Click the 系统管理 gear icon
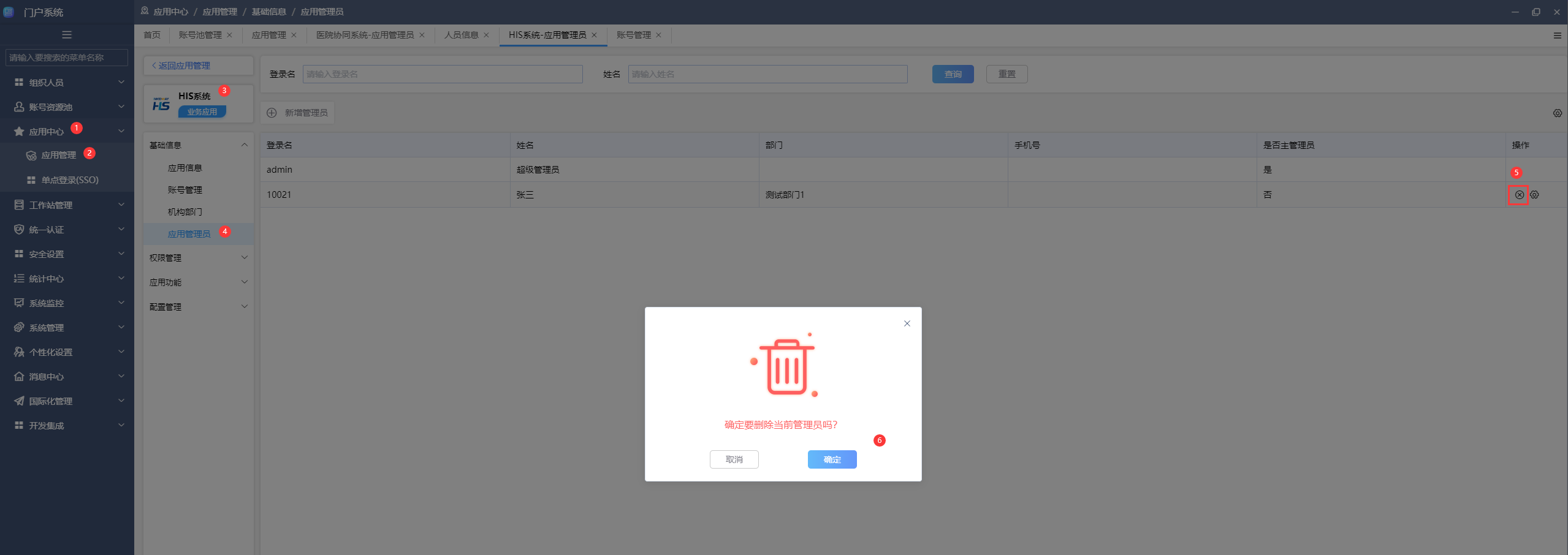Screen dimensions: 1568x555 point(19,327)
